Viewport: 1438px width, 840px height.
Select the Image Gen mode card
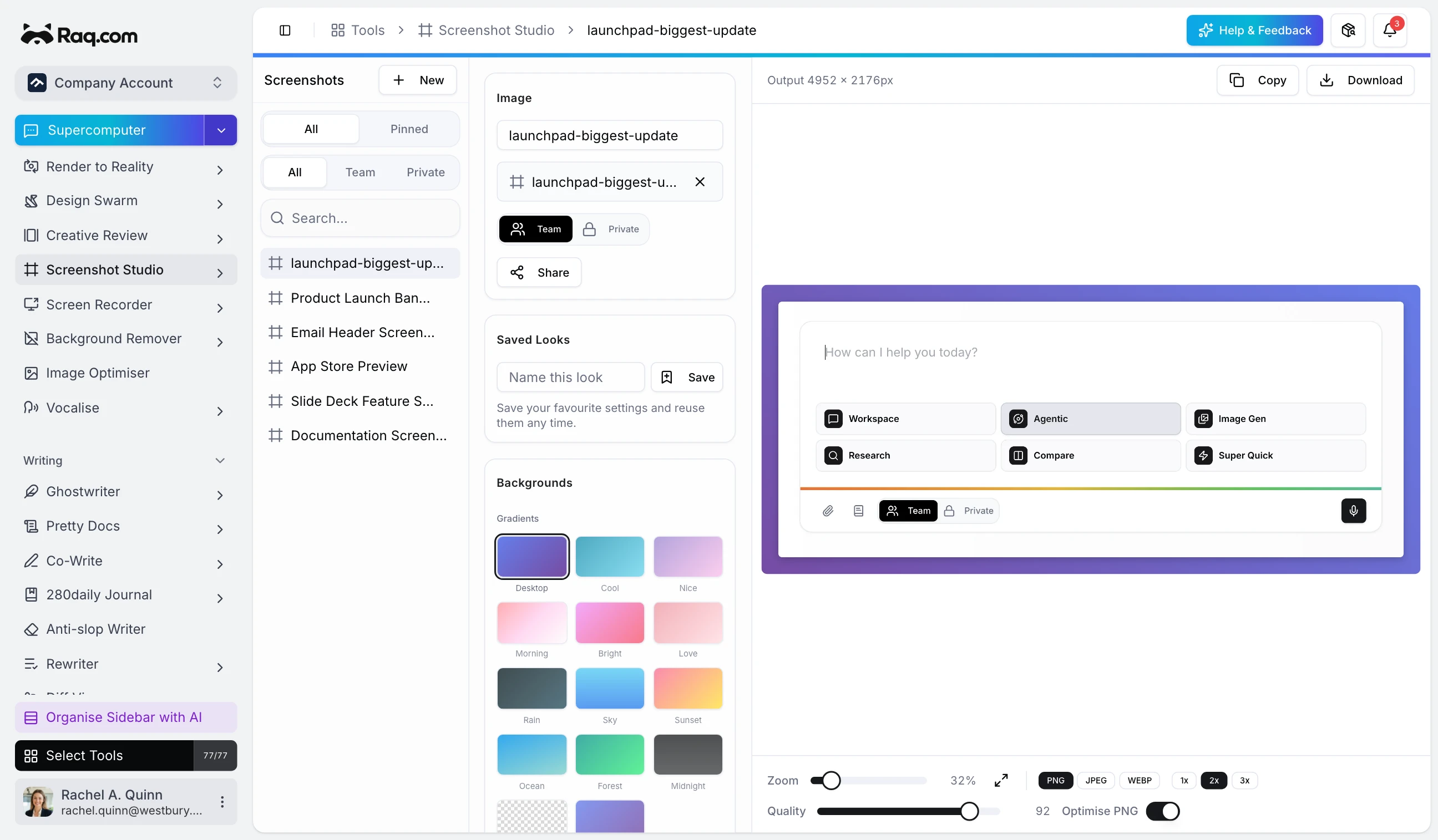(x=1275, y=419)
